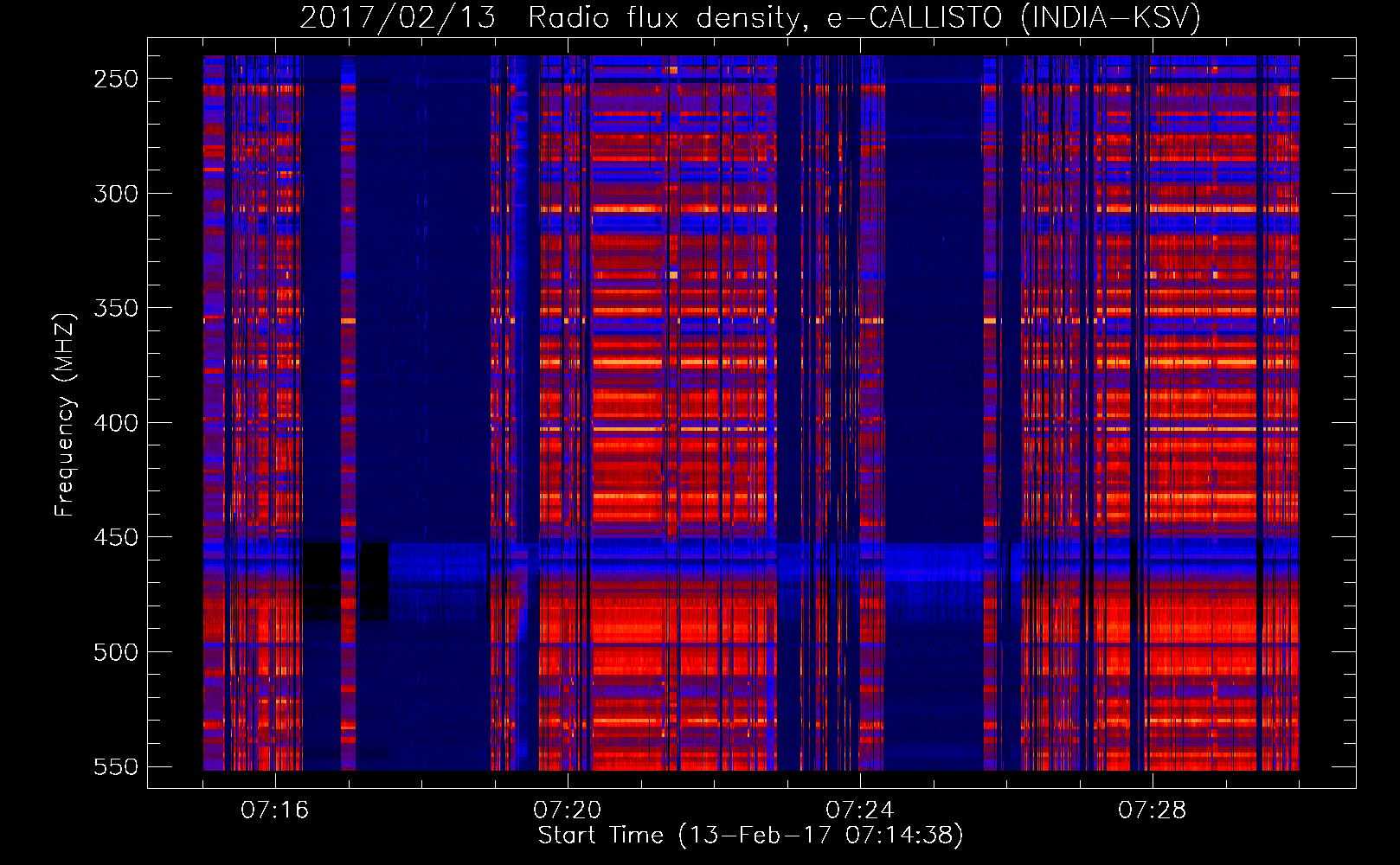Click the 07:28 time tick label
Screen dimensions: 1400x865
coord(1152,811)
